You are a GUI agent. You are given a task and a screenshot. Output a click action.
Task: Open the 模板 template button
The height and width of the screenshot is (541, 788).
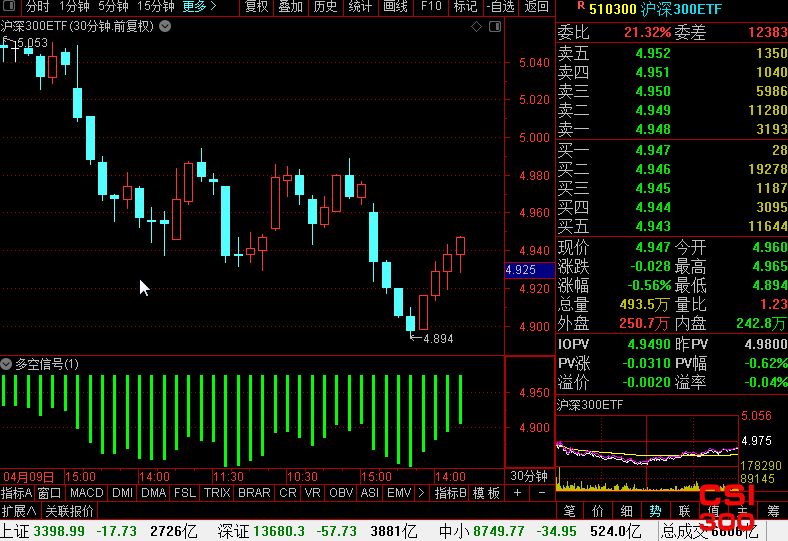(x=486, y=493)
